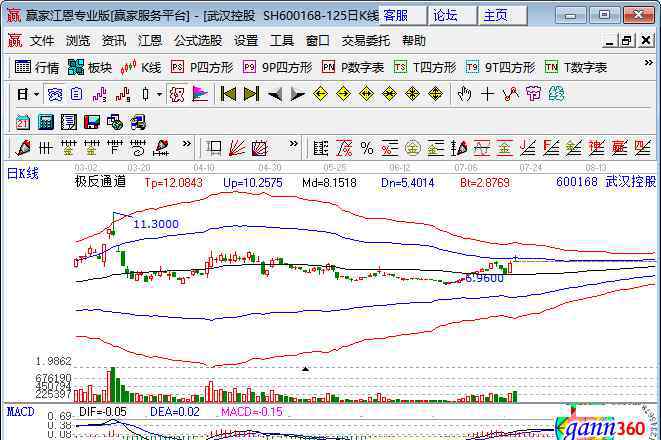The width and height of the screenshot is (661, 440).
Task: Click the yellow diamond four-way compress icon
Action: pyautogui.click(x=412, y=94)
